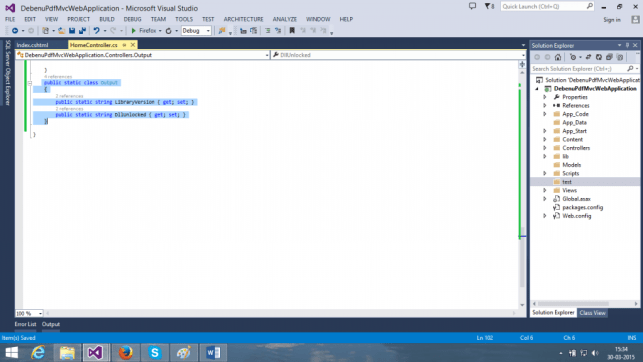Toggle a bookmark on the current line
This screenshot has height=362, width=643.
coord(292,31)
